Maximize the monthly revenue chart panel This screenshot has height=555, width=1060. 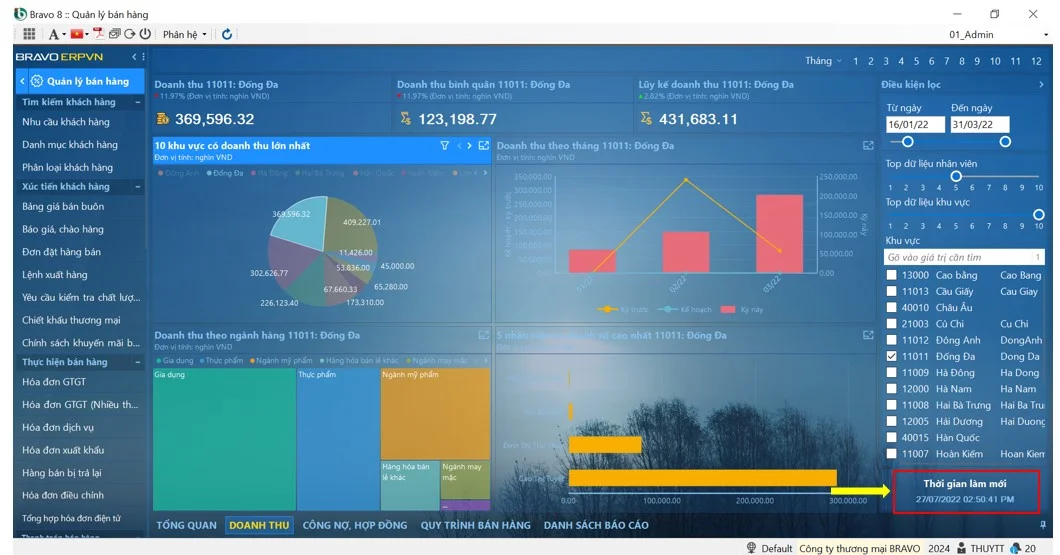tap(868, 146)
